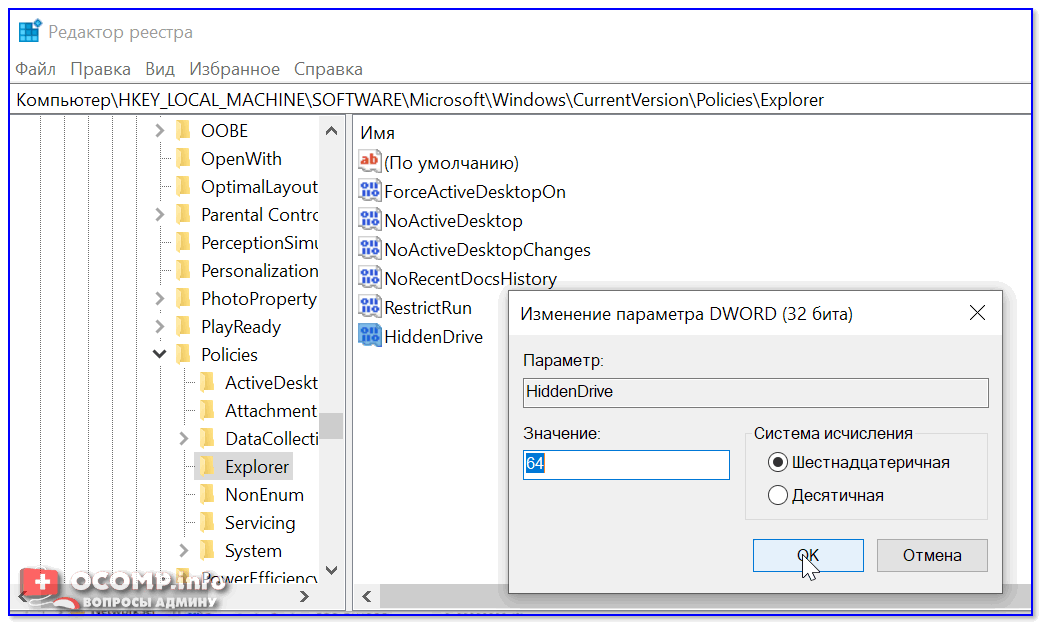Screen dimensions: 1041x624
Task: Click the tree pane scroll-up arrow
Action: click(x=331, y=131)
